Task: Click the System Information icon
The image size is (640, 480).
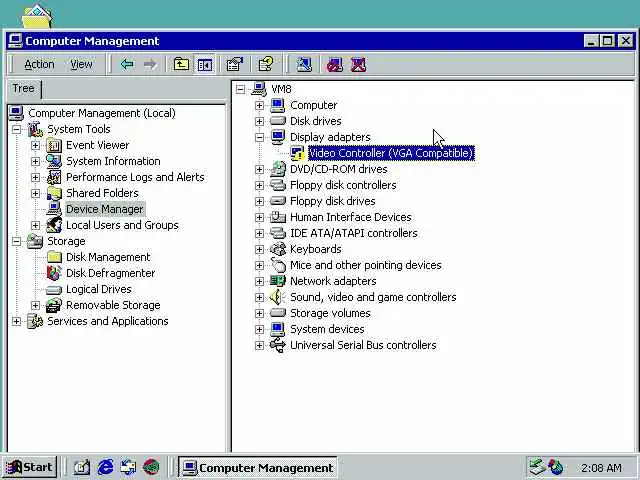Action: 54,161
